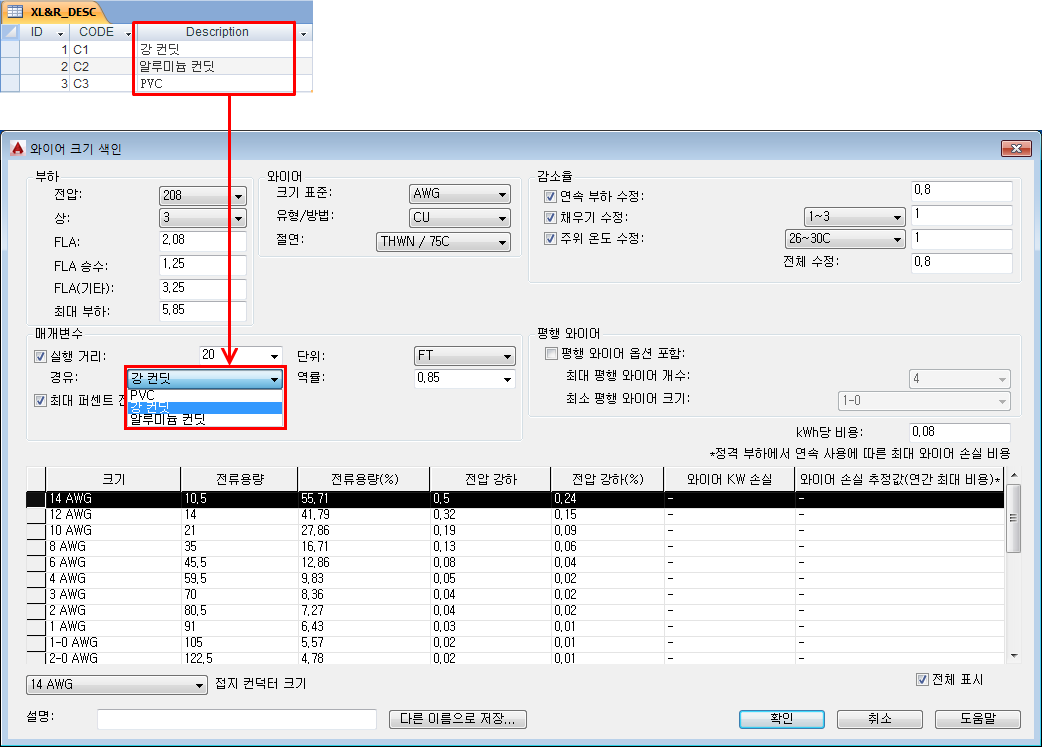Click the table's vertical scrollbar thumb
The height and width of the screenshot is (747, 1042).
click(1013, 518)
